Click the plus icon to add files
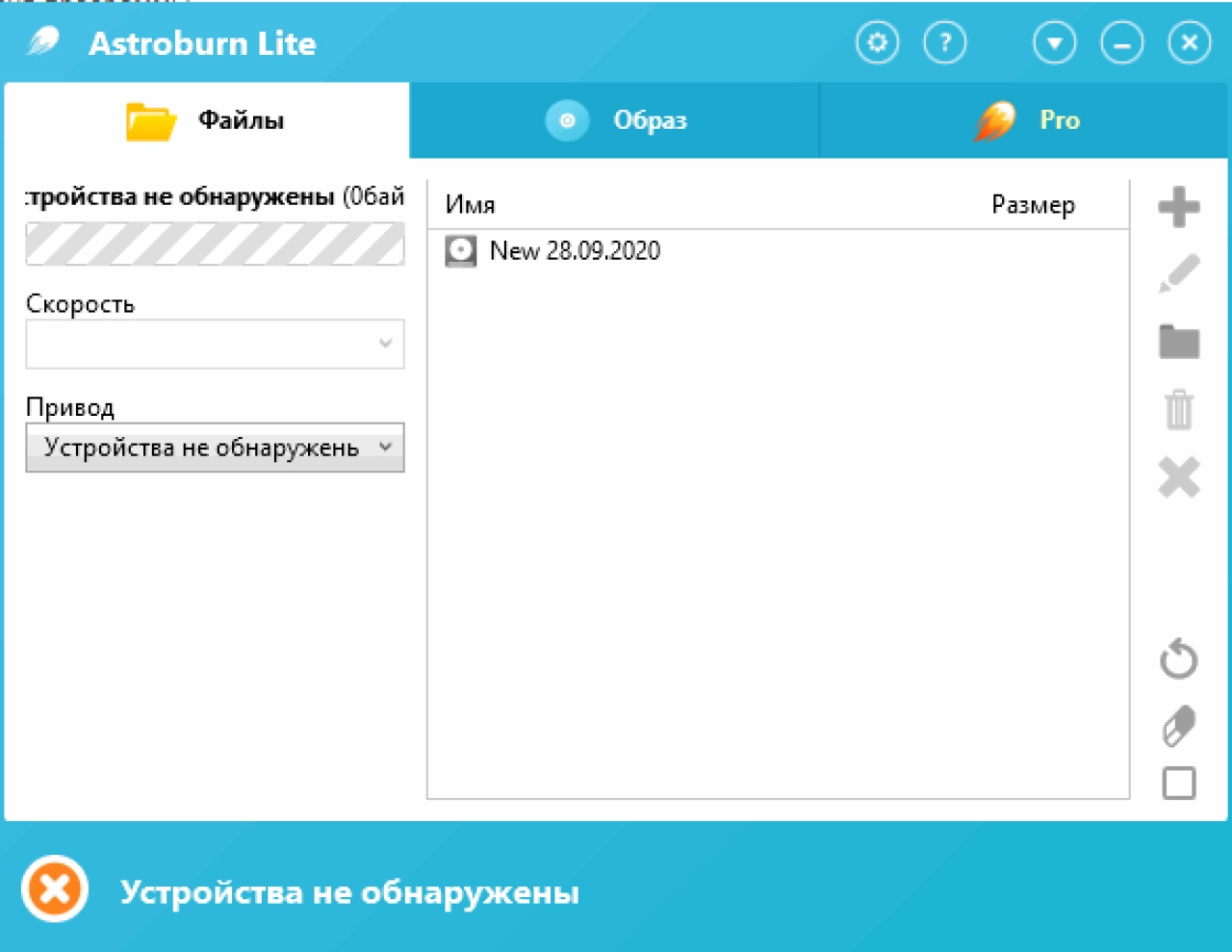 point(1179,207)
